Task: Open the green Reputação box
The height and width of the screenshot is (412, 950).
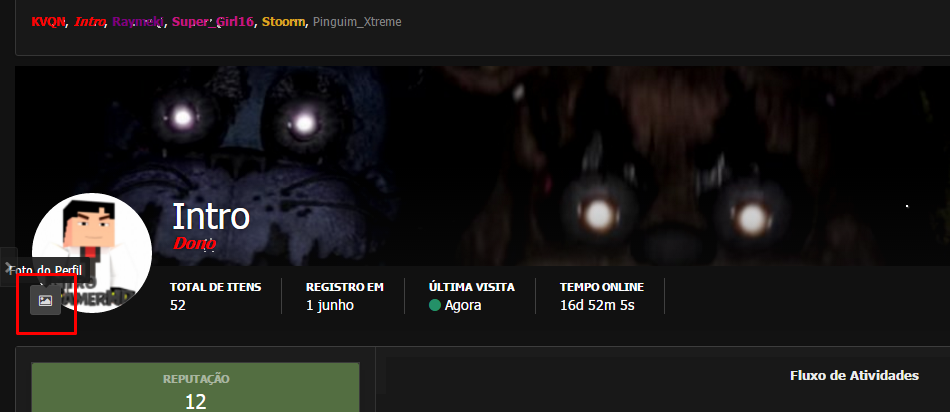Action: pyautogui.click(x=195, y=388)
